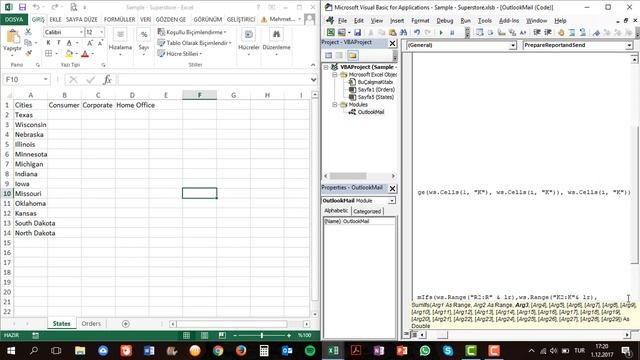640x360 pixels.
Task: Open the Calibri font name dropdown
Action: click(x=81, y=32)
